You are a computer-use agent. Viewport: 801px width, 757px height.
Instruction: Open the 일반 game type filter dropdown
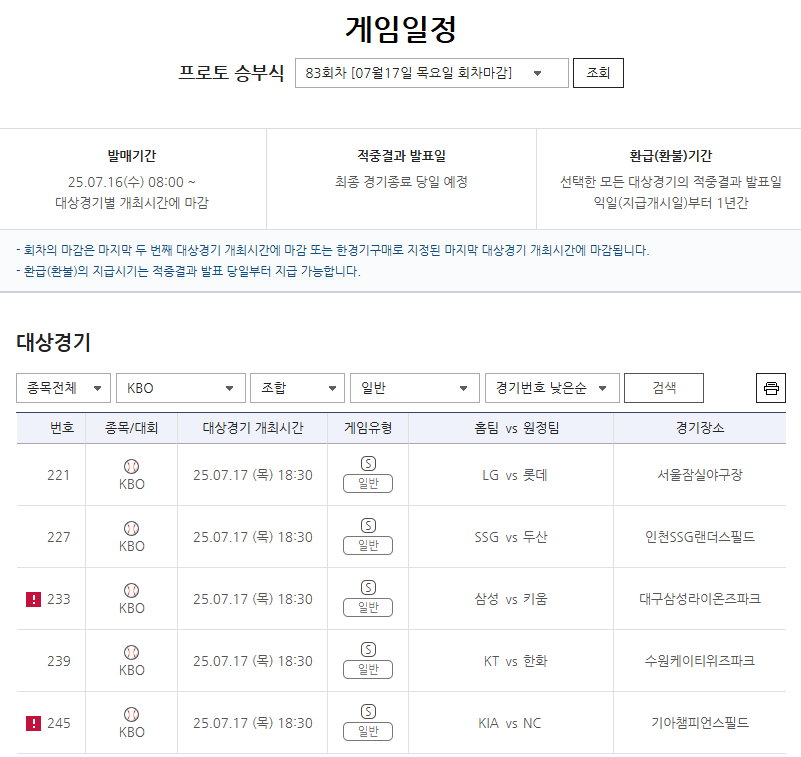[x=414, y=388]
